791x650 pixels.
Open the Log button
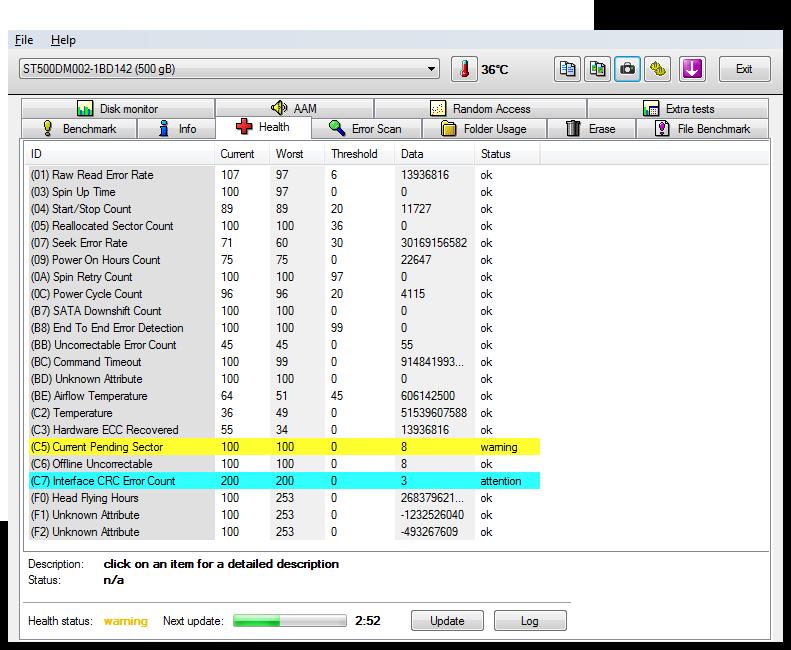(530, 621)
